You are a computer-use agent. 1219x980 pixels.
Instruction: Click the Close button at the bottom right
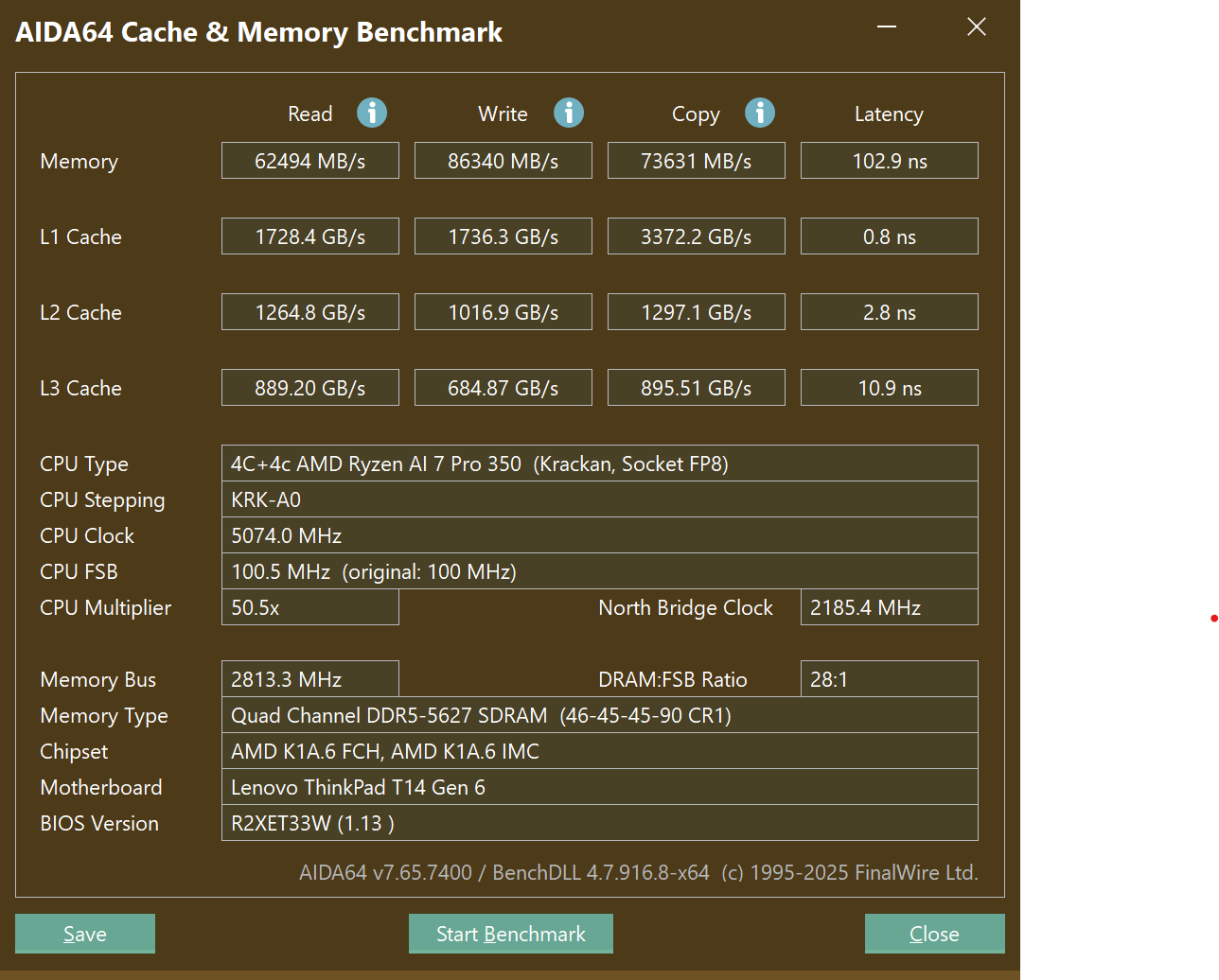pos(934,934)
